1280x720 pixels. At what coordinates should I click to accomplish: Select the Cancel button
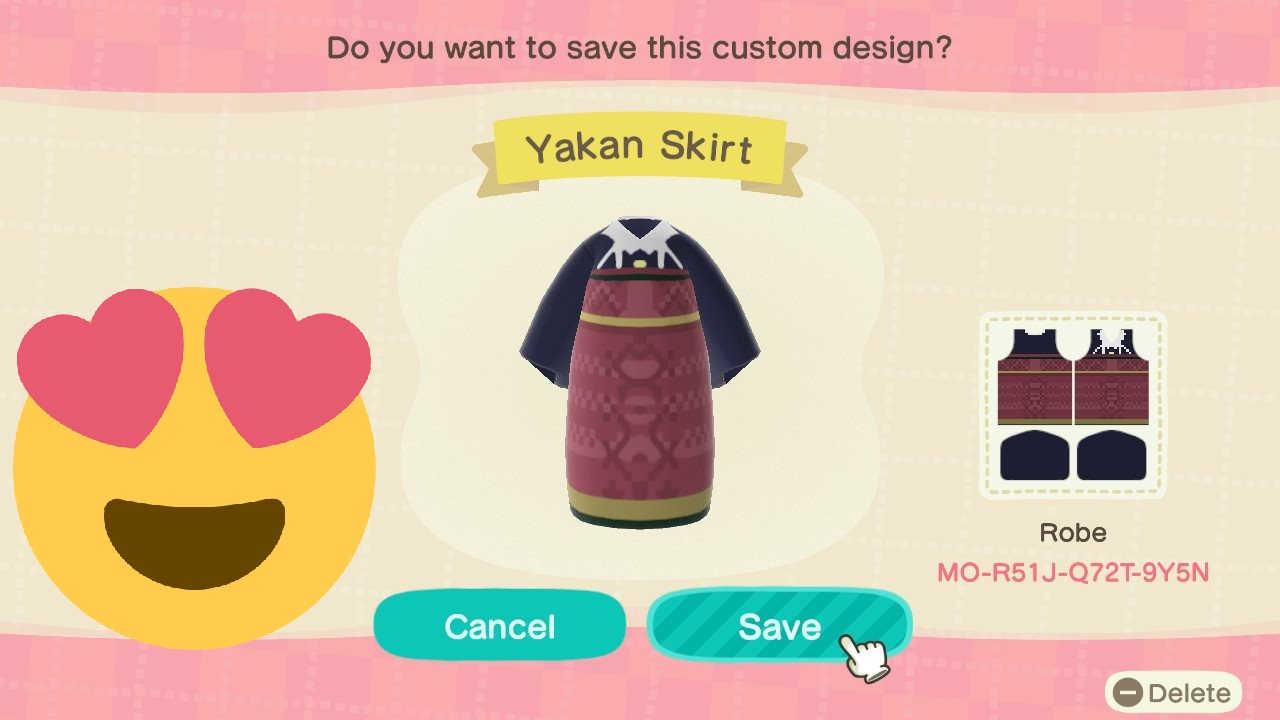tap(499, 626)
